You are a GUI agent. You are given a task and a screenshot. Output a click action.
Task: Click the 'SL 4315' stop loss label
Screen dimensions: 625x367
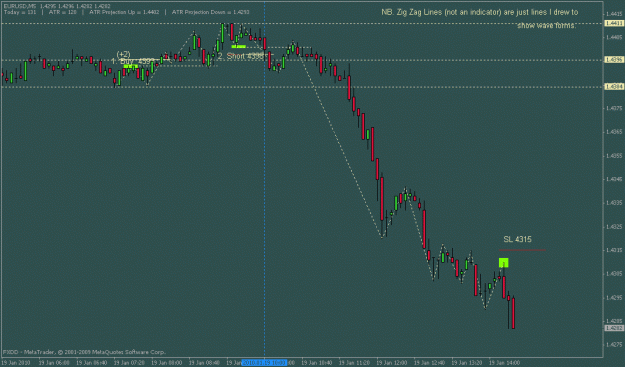[517, 239]
